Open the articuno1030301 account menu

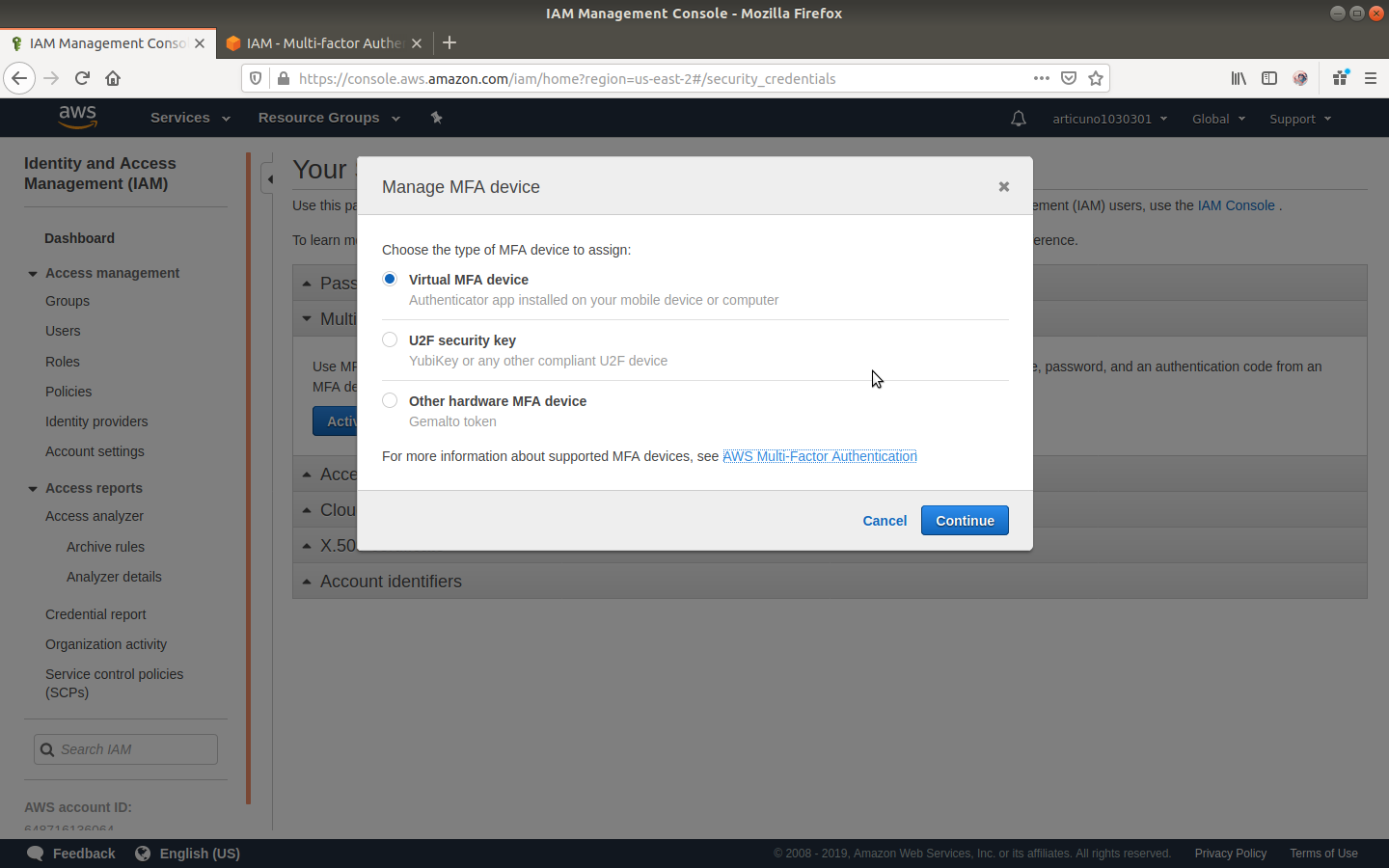pos(1110,119)
